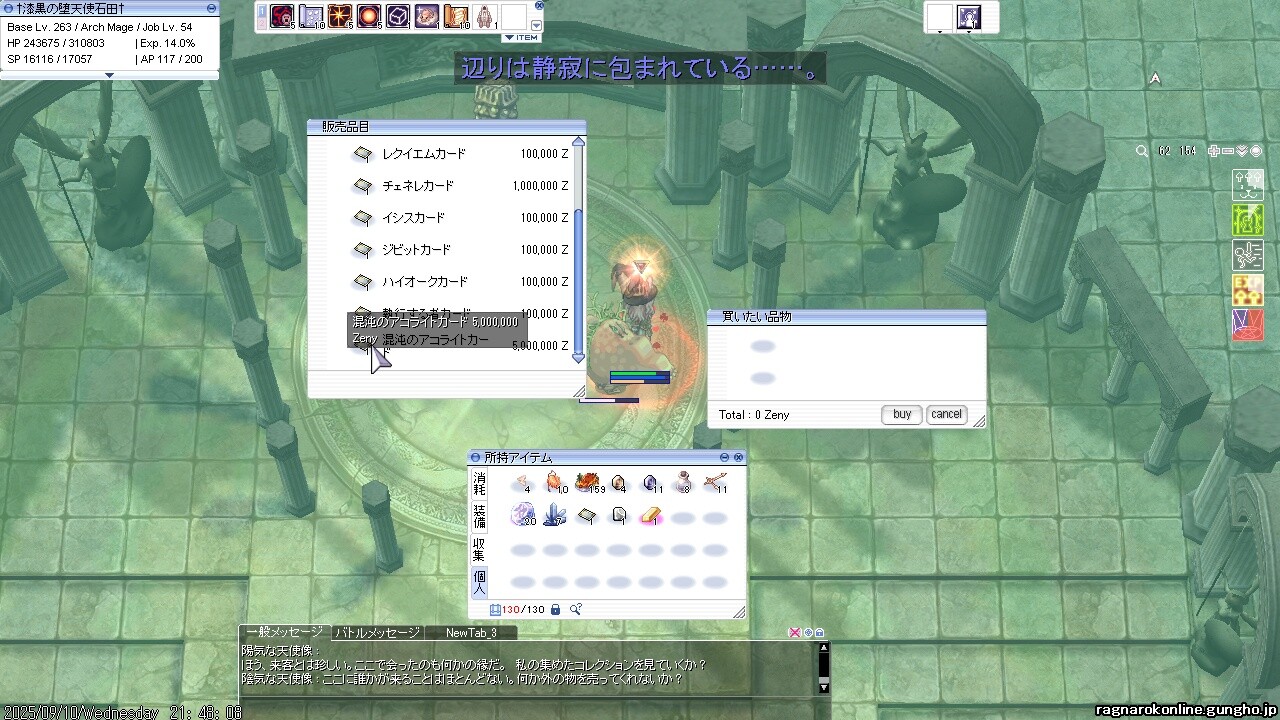Click the minimap zoom-in plus icon

[1214, 151]
